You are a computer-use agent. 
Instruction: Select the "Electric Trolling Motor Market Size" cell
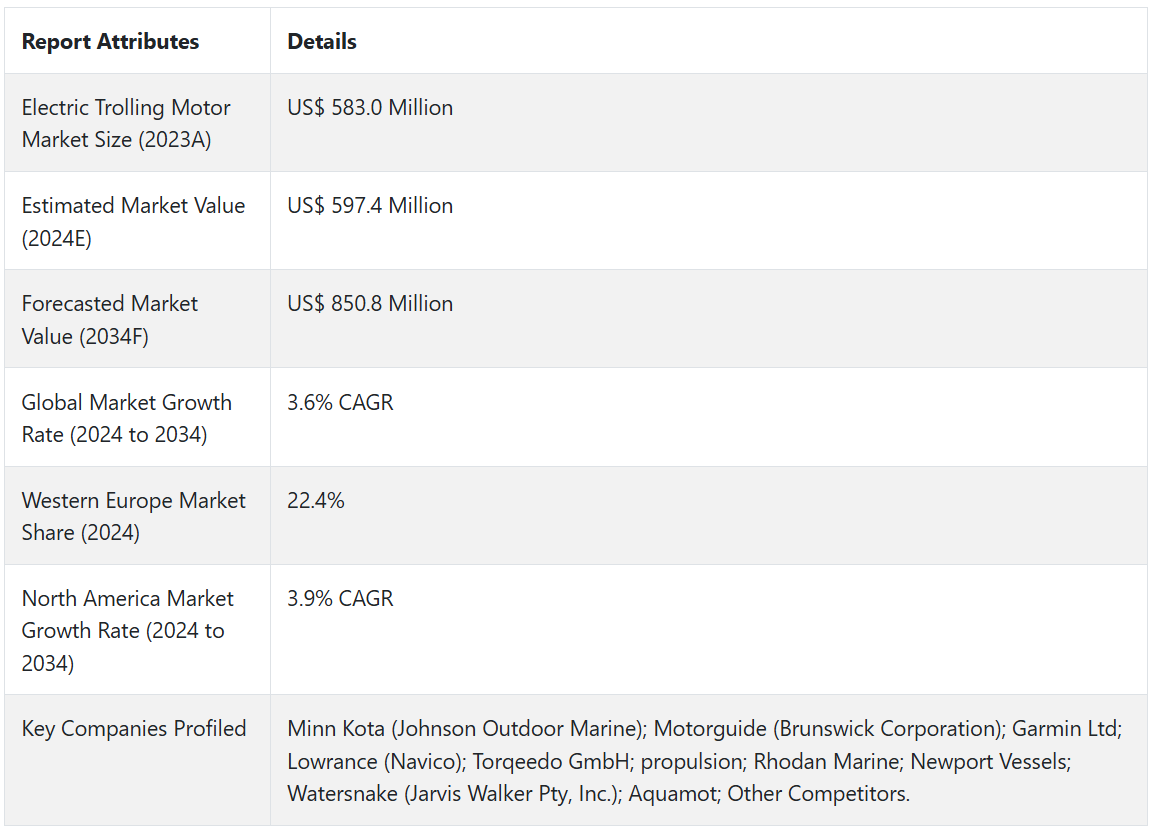pos(126,123)
